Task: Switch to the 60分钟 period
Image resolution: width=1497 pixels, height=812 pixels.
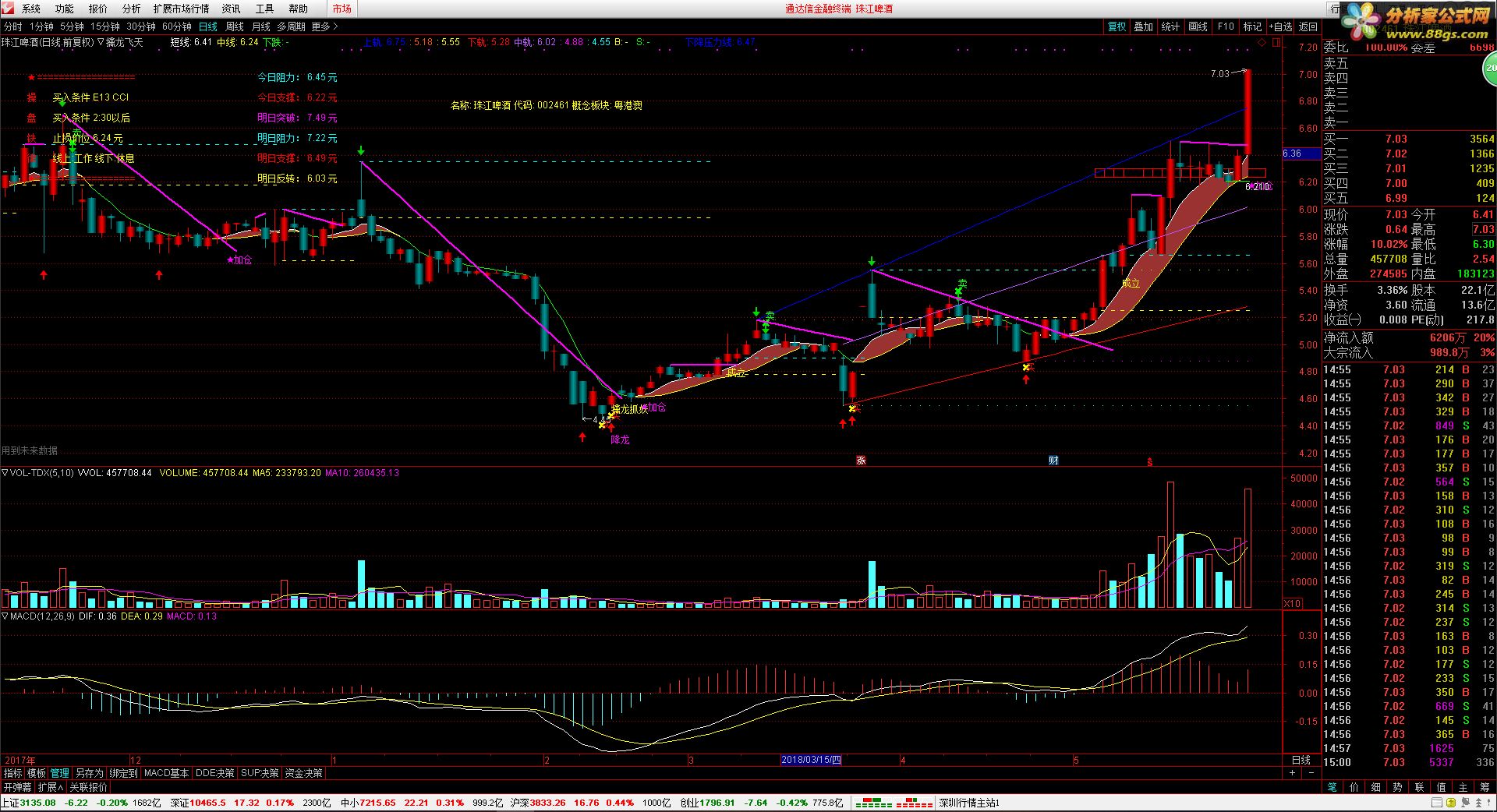Action: (x=177, y=26)
